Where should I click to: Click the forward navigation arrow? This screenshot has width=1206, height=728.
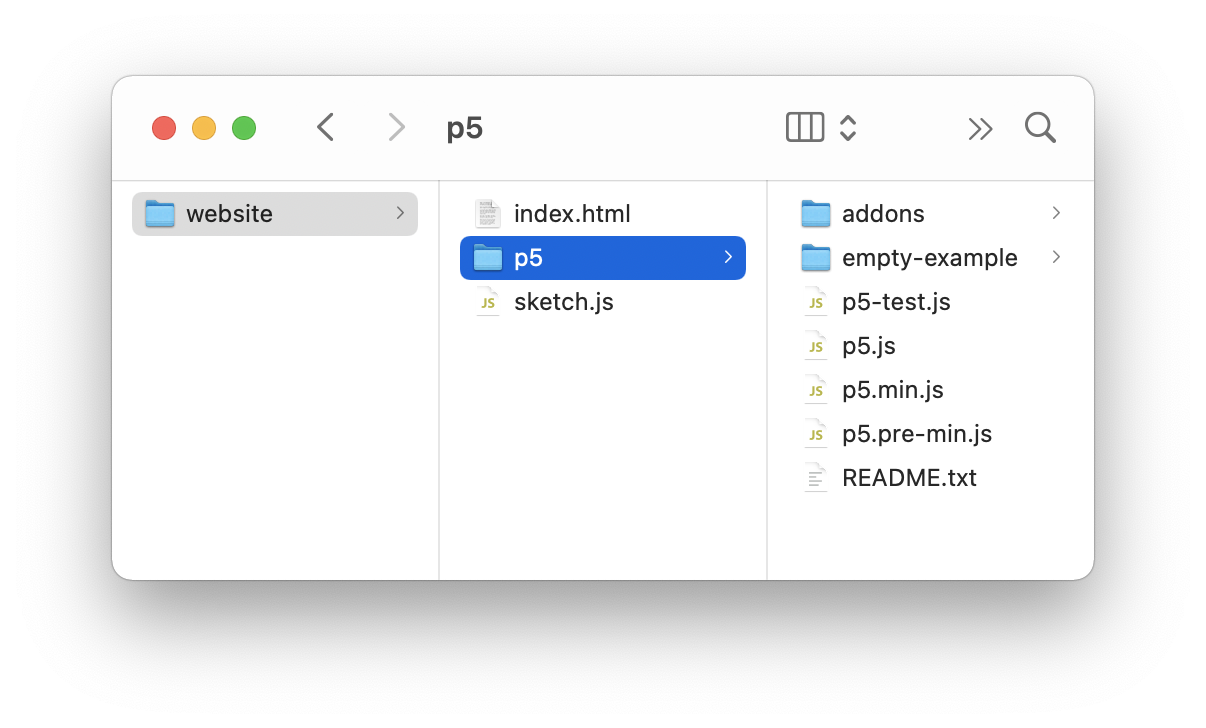click(397, 127)
